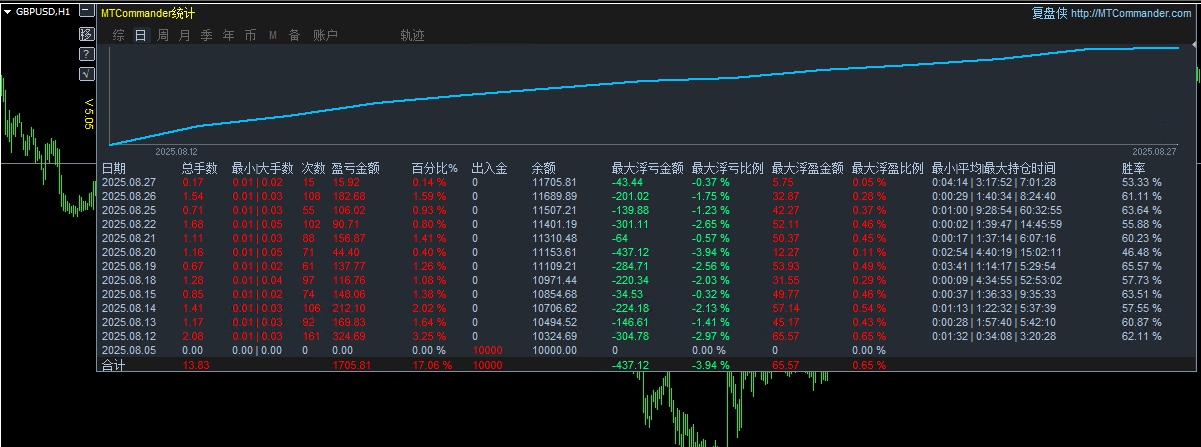Click the equity curve end date 2025.08.27

pos(1154,152)
